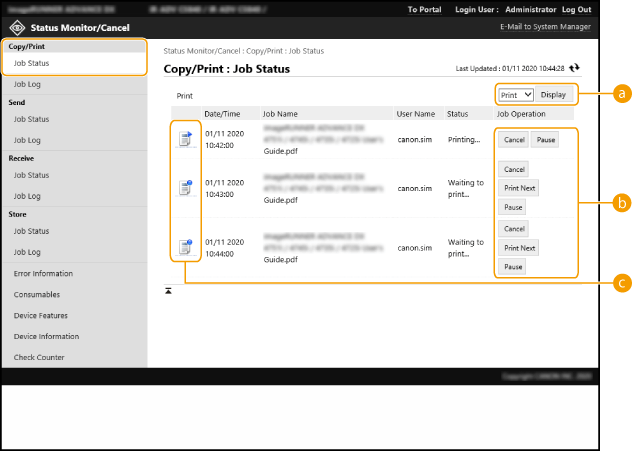Click the return-to-top arrow icon below table
Viewport: 634px width, 451px height.
coord(169,290)
